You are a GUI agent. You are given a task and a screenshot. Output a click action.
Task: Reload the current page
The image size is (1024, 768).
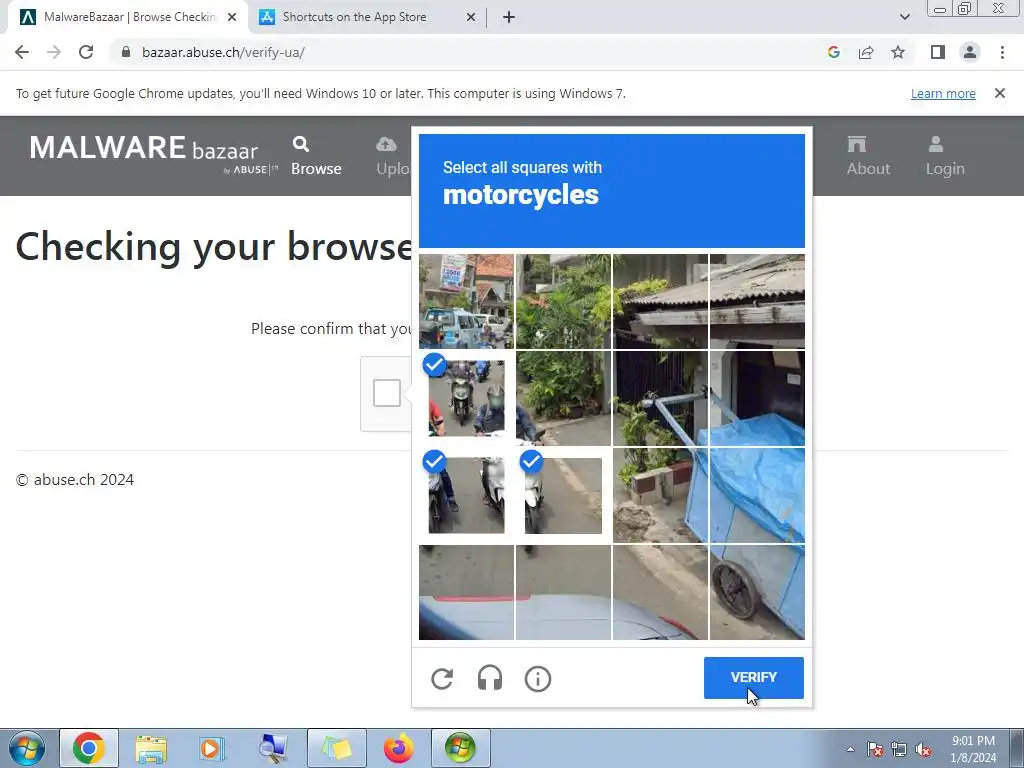pos(86,52)
